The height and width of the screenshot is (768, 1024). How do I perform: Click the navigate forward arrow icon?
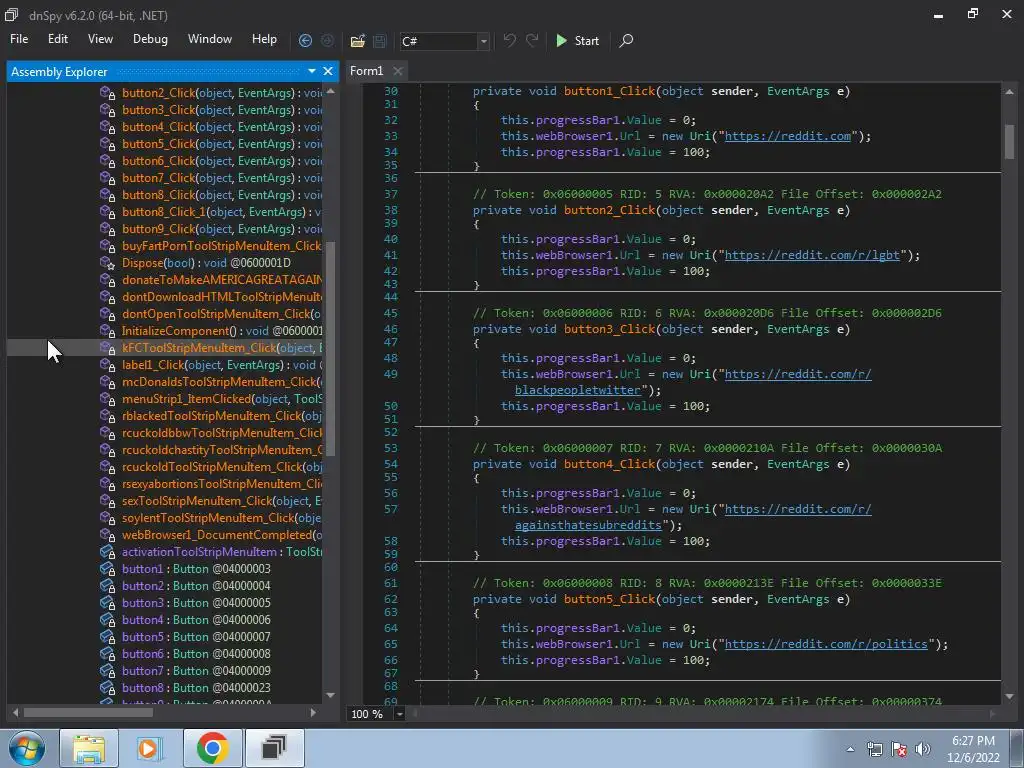tap(327, 40)
